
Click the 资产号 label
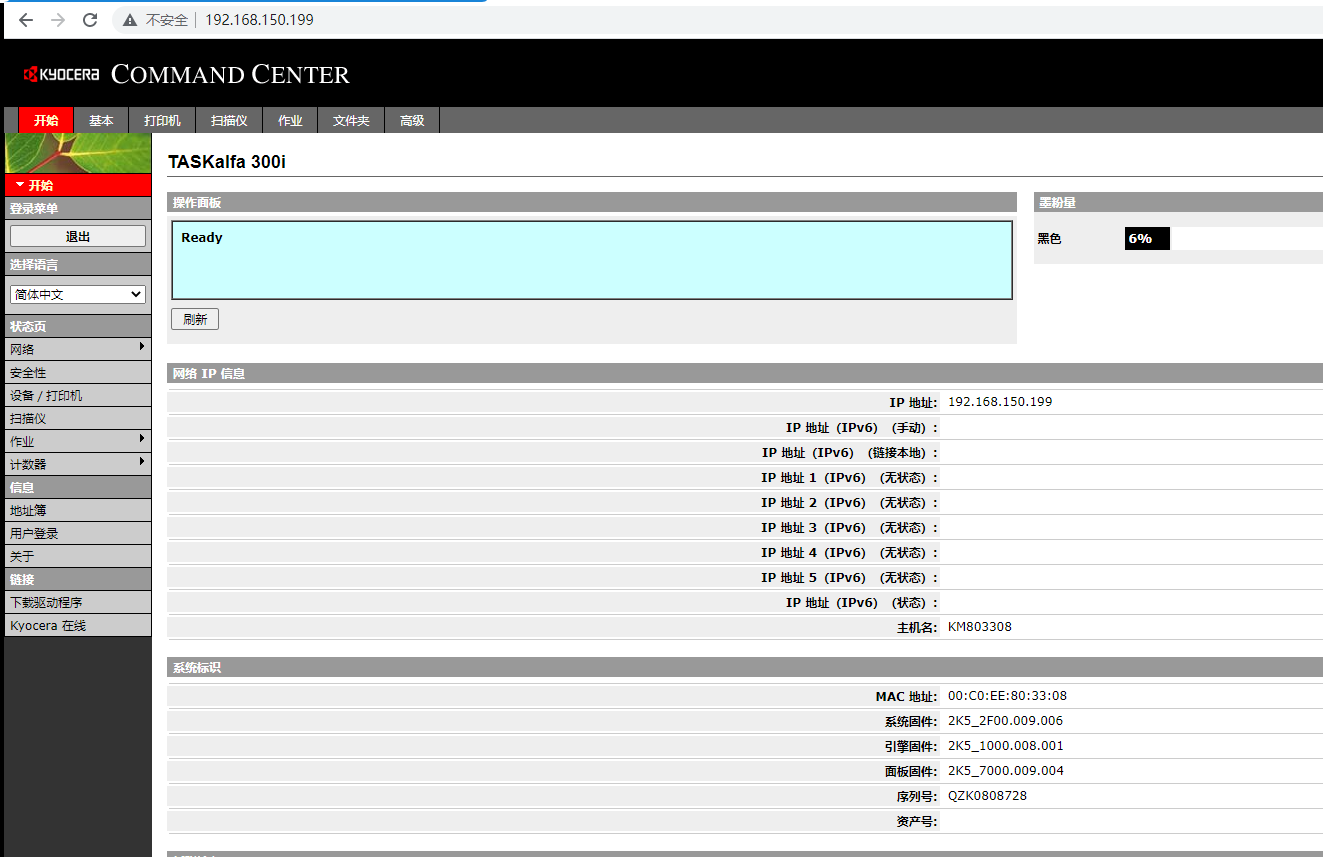(x=918, y=822)
